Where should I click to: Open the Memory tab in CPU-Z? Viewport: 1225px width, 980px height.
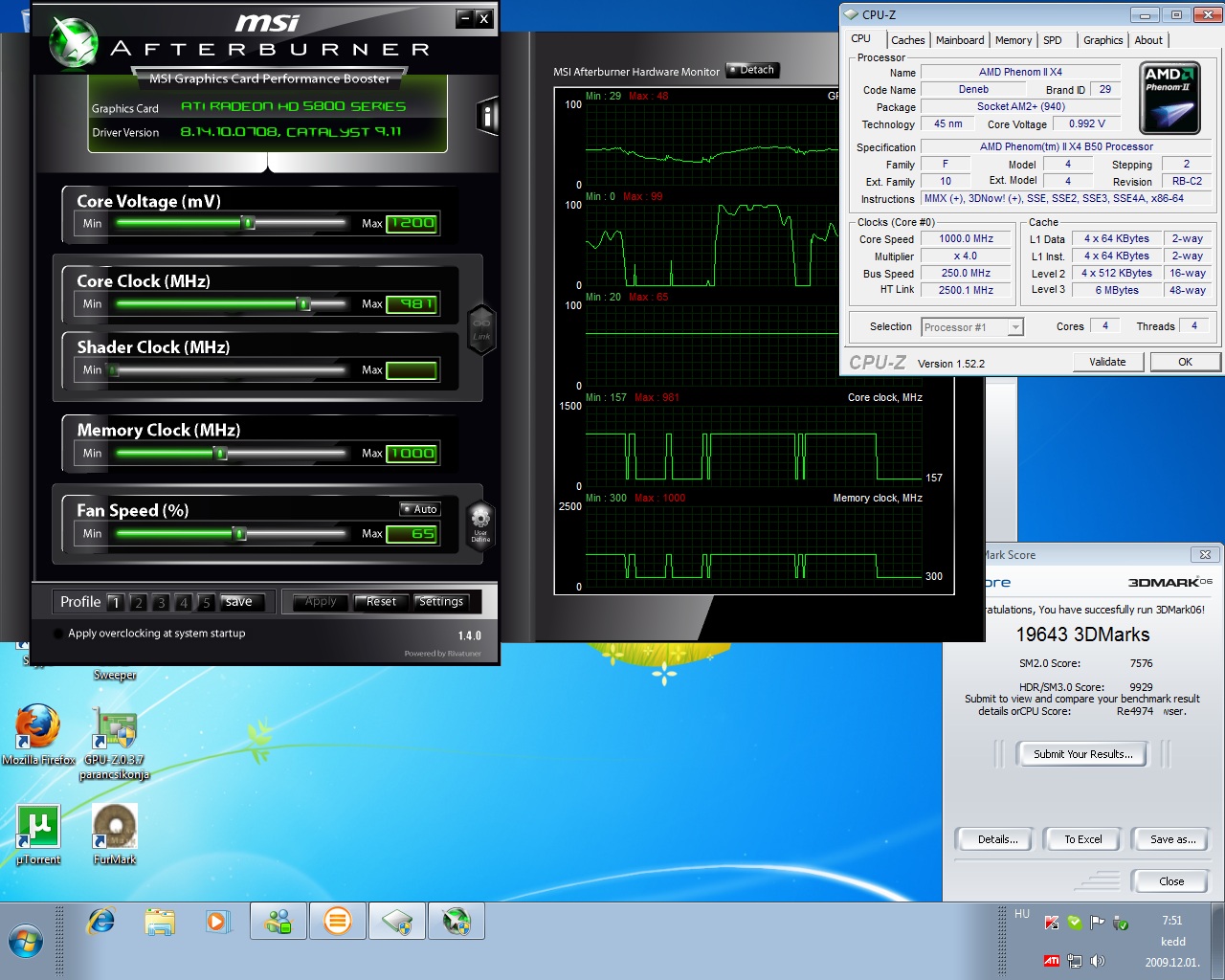pos(1013,40)
